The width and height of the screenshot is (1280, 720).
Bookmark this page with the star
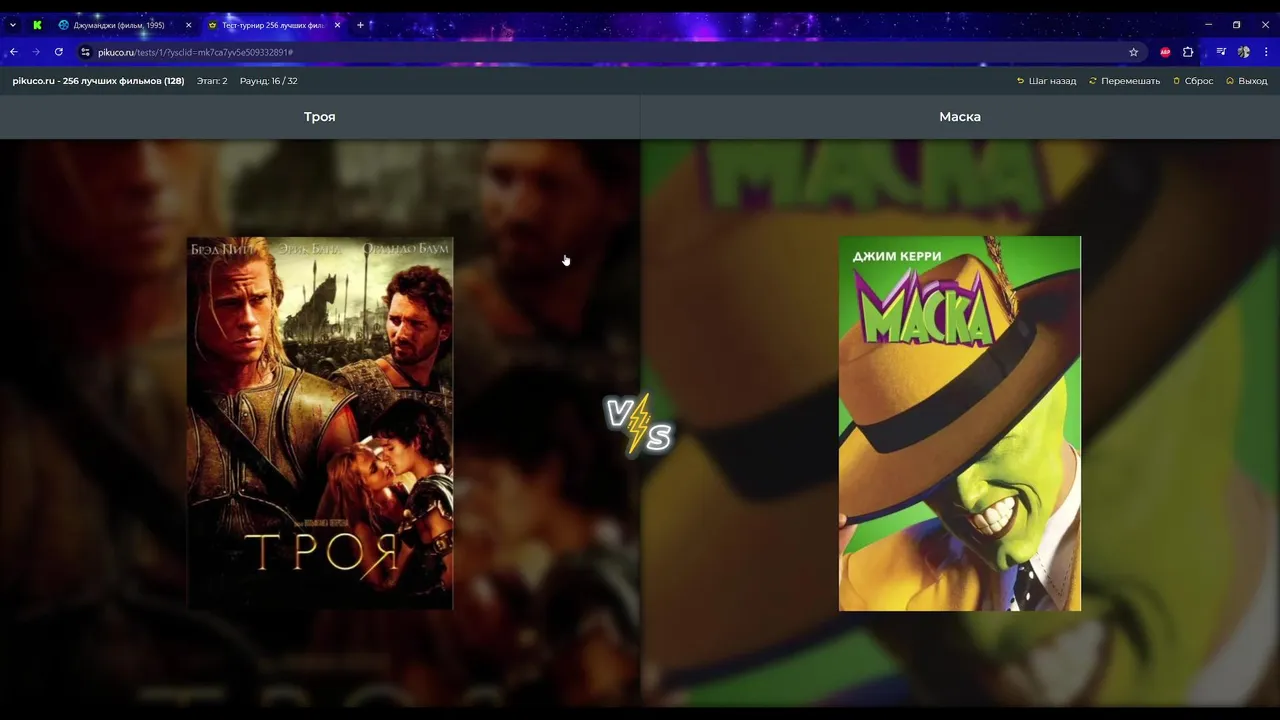(1133, 52)
